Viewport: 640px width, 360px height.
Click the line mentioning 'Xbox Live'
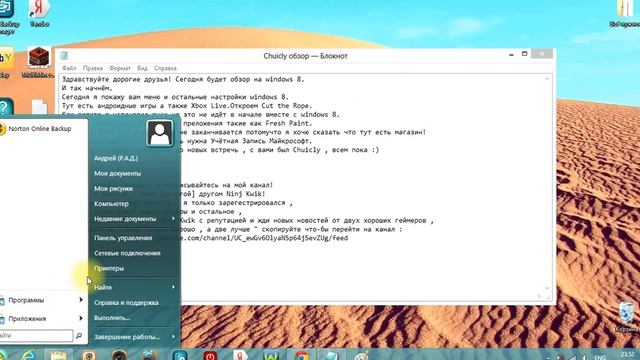coord(187,106)
